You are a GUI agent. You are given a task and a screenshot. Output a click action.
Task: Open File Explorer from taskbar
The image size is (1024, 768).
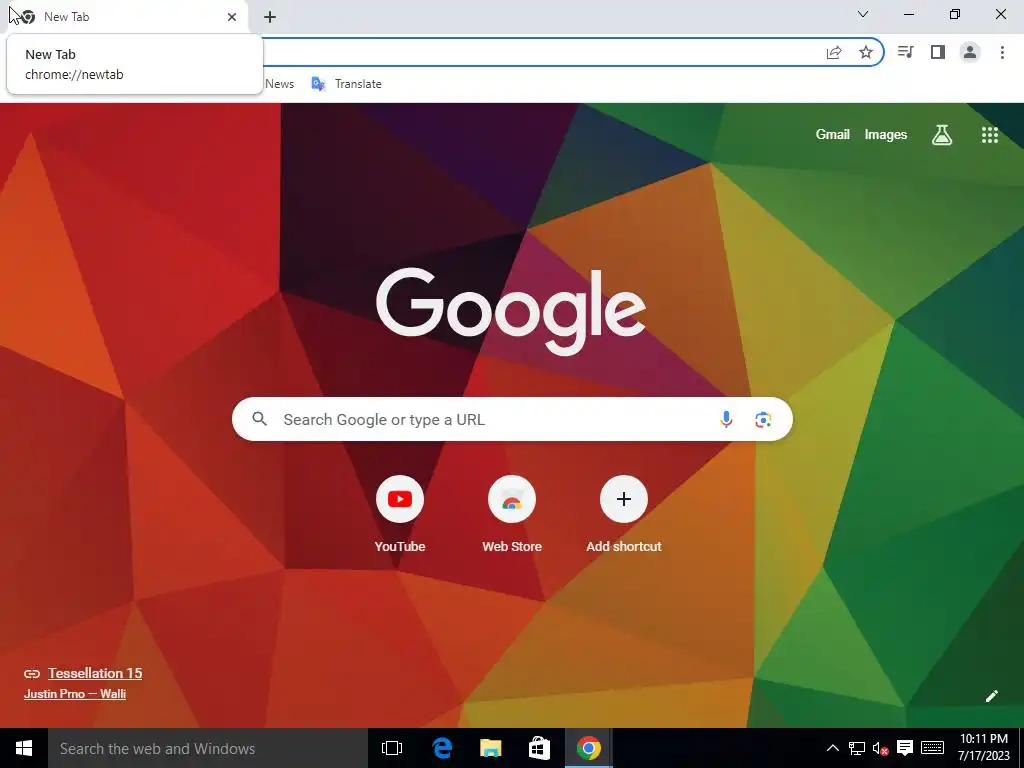tap(490, 748)
